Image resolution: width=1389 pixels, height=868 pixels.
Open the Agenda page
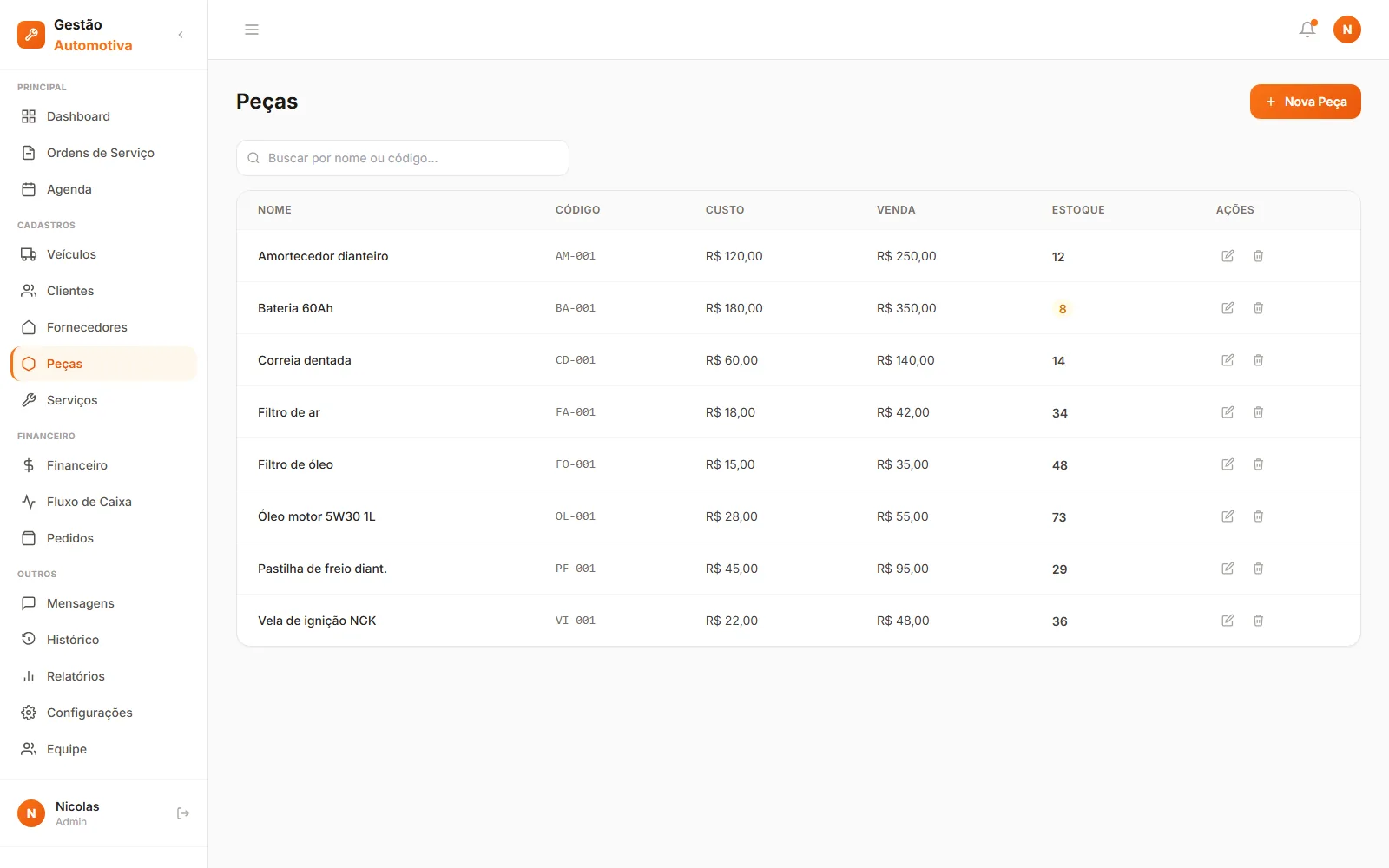[x=104, y=189]
